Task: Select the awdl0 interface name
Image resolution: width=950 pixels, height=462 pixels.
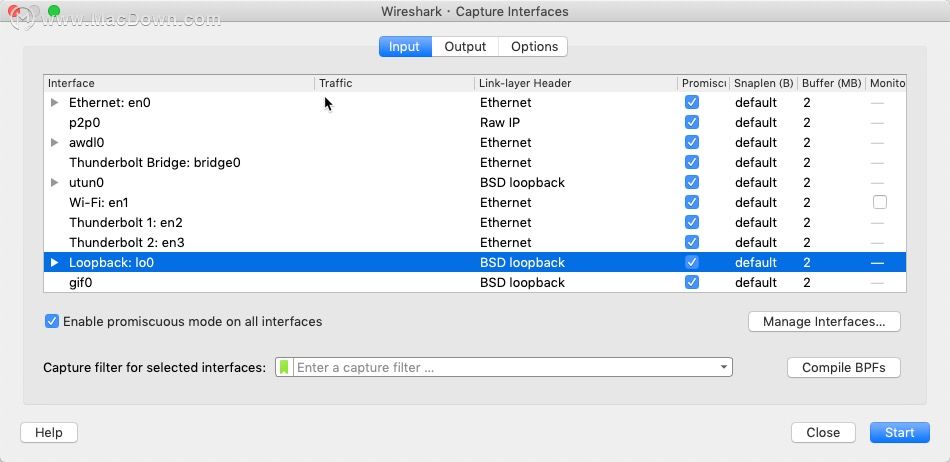Action: tap(88, 142)
